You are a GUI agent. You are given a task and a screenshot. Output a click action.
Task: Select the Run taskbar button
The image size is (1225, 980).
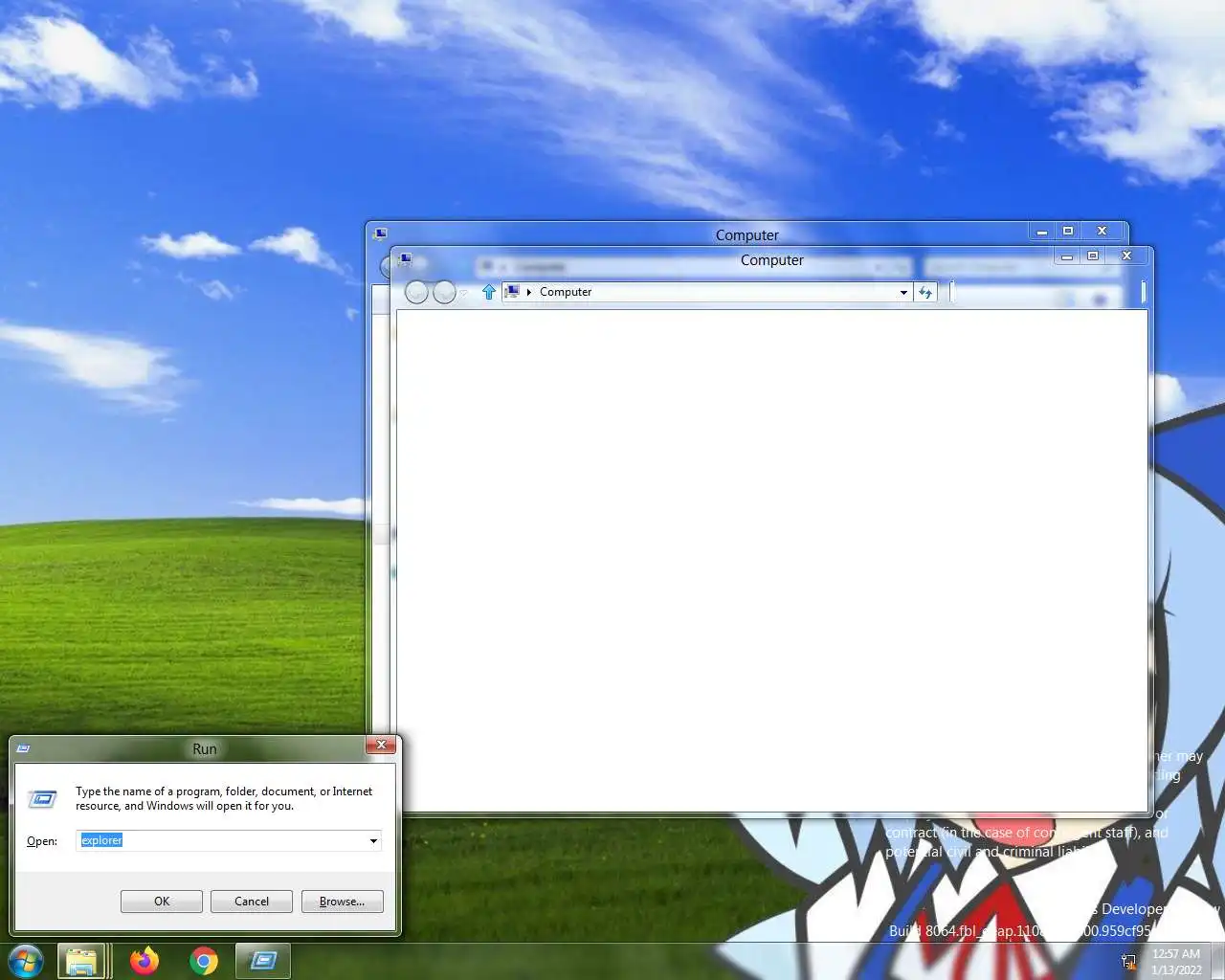pyautogui.click(x=263, y=961)
